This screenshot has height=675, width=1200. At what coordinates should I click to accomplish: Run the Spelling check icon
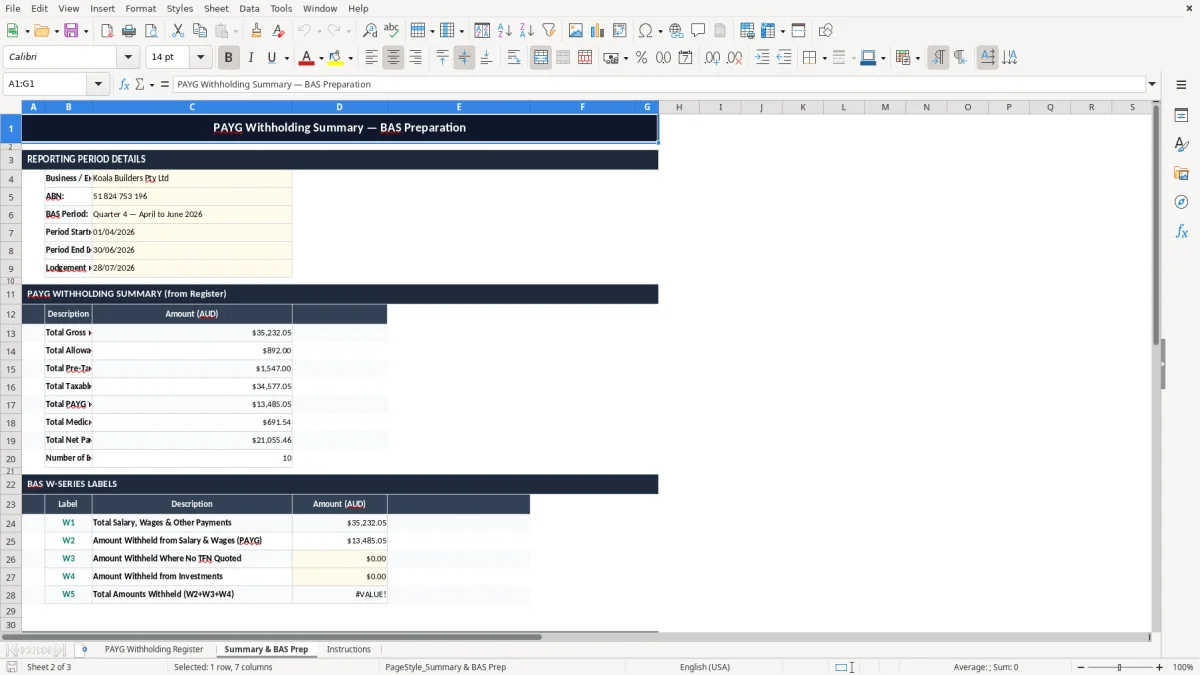[x=392, y=31]
